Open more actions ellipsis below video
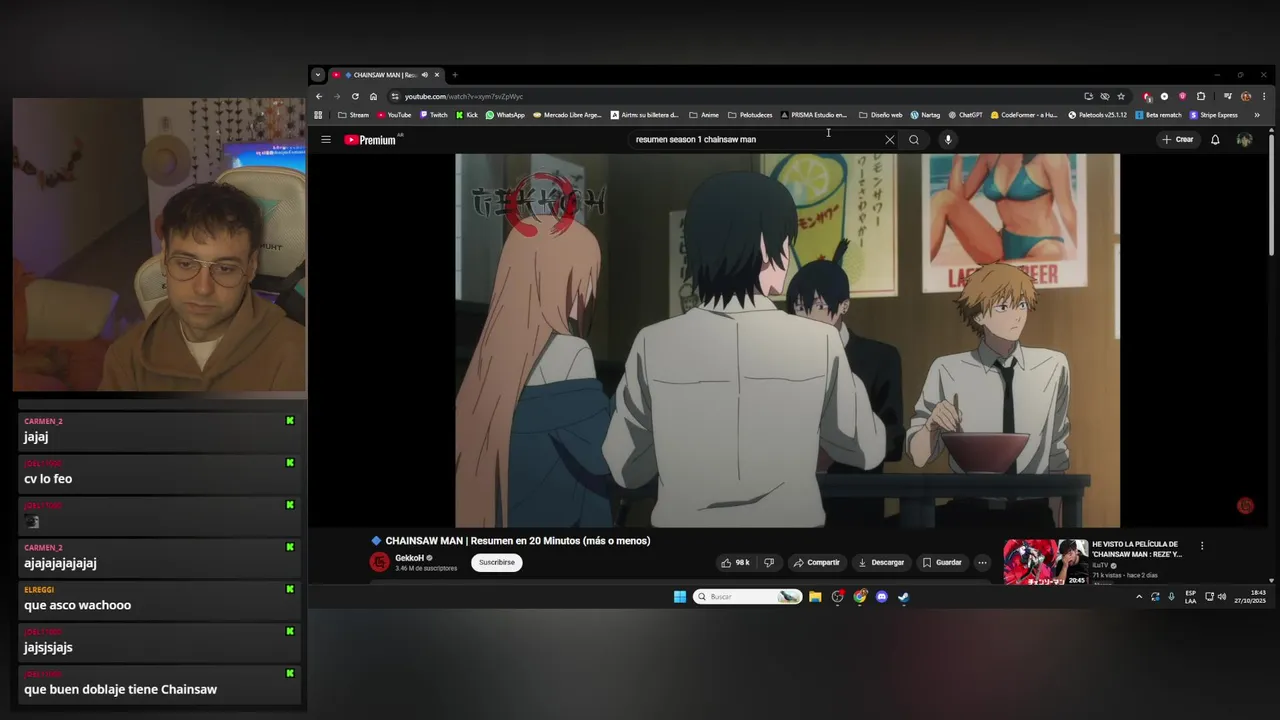This screenshot has height=720, width=1280. pos(982,563)
